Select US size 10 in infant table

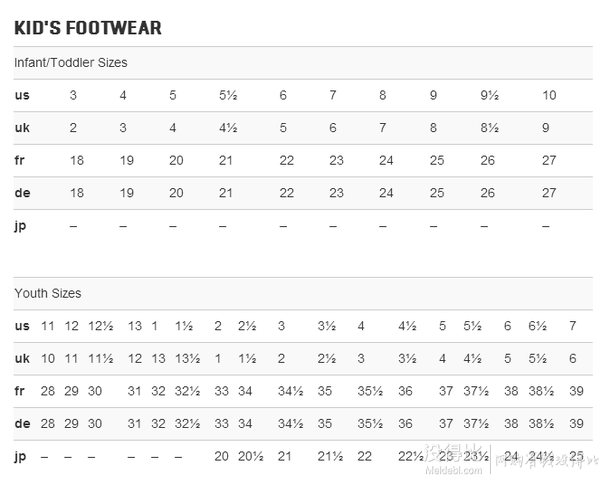[549, 95]
